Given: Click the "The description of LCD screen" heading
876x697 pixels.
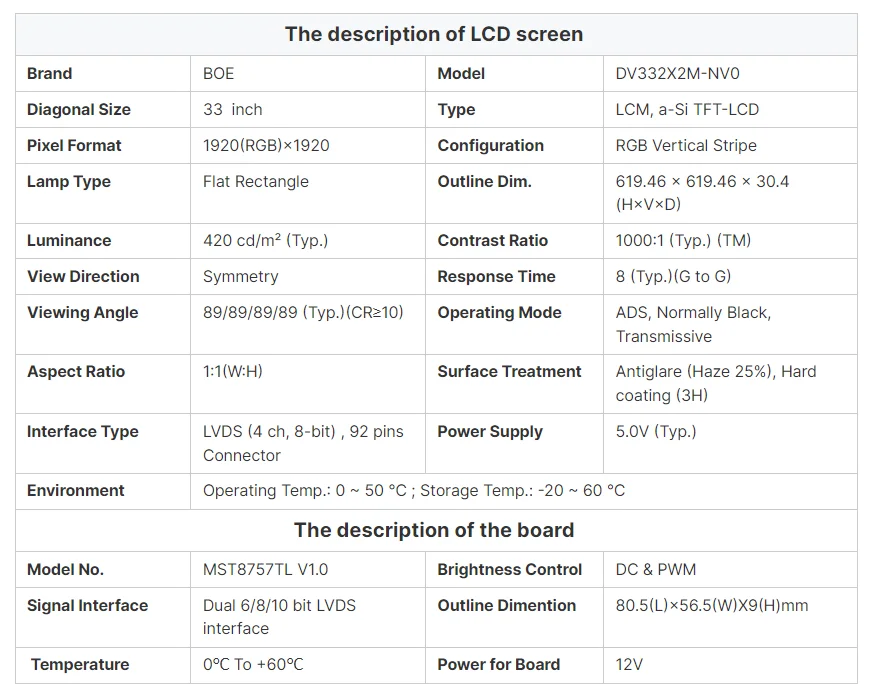Looking at the screenshot, I should (x=433, y=34).
